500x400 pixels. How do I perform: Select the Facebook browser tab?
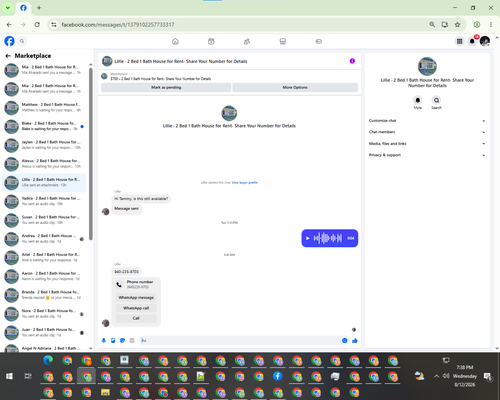coord(23,8)
